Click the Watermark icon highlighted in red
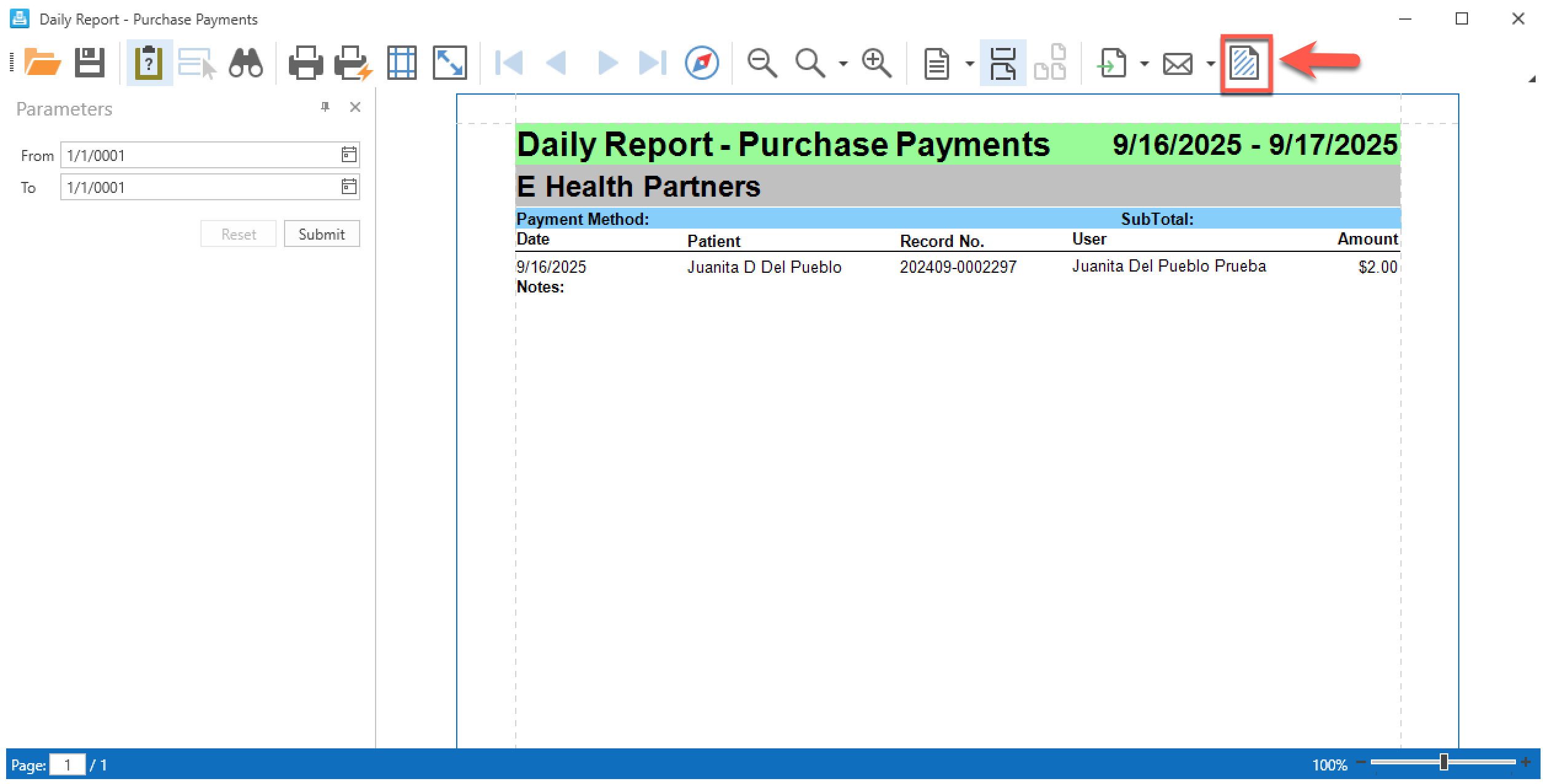The height and width of the screenshot is (784, 1543). click(1245, 63)
